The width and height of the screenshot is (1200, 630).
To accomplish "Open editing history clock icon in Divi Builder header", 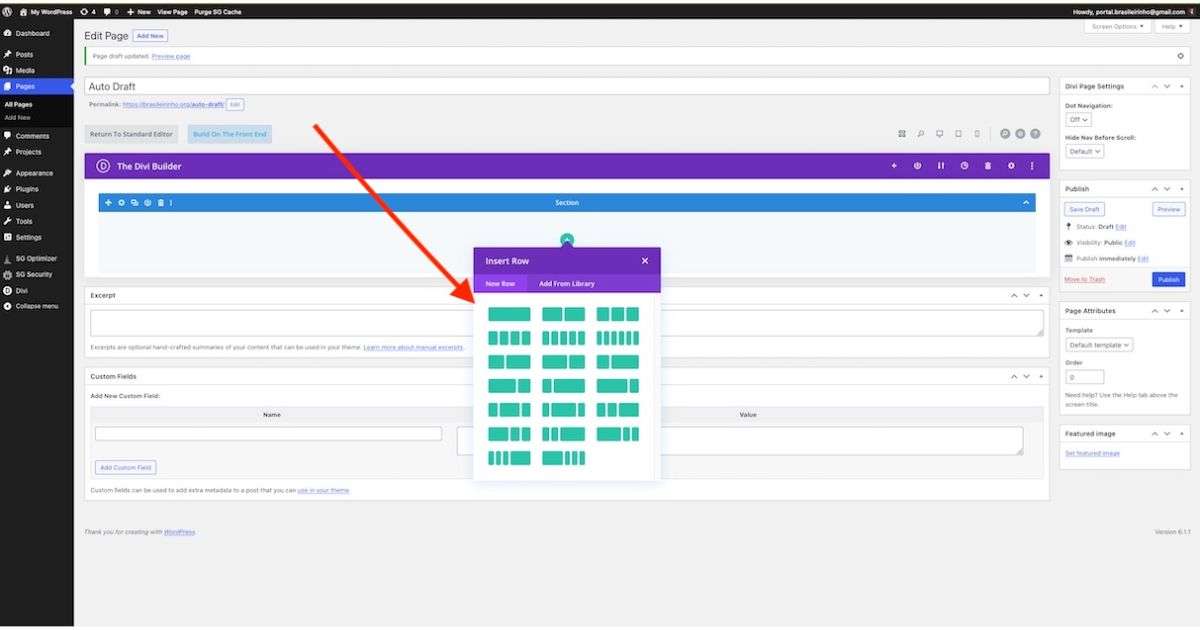I will pyautogui.click(x=964, y=166).
